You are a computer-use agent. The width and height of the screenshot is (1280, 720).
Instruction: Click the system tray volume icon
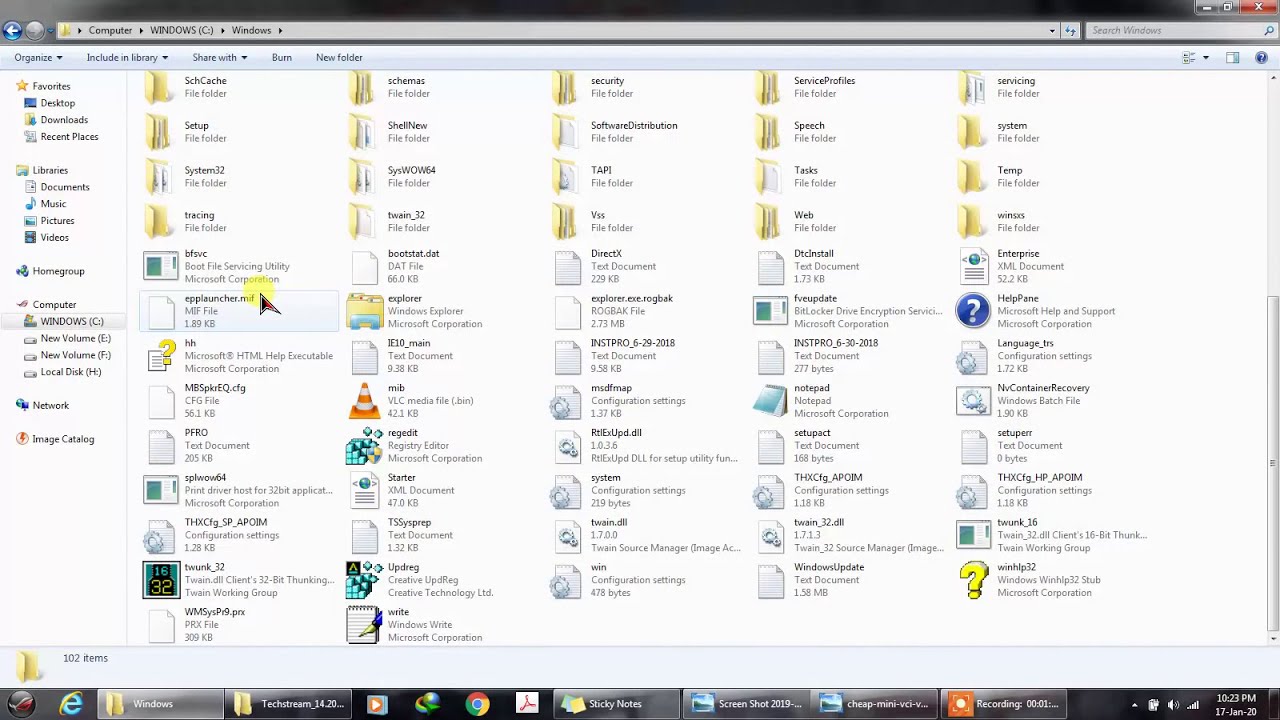pyautogui.click(x=1173, y=704)
